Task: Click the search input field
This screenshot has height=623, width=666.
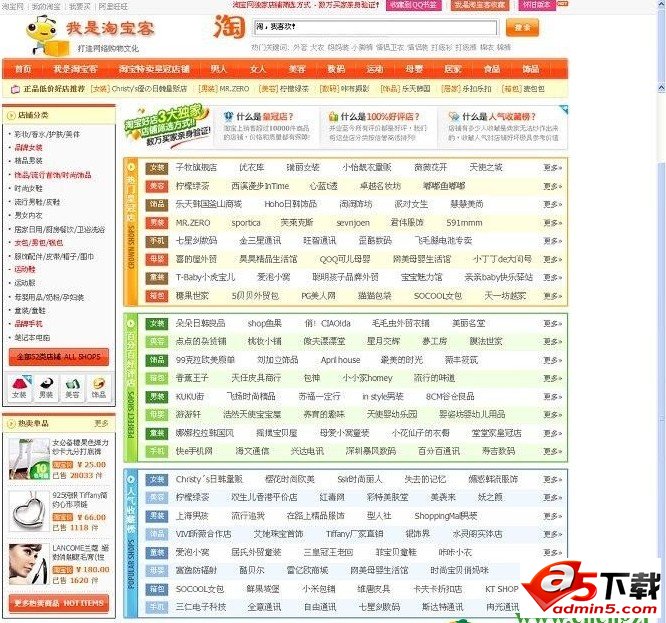Action: [x=375, y=27]
